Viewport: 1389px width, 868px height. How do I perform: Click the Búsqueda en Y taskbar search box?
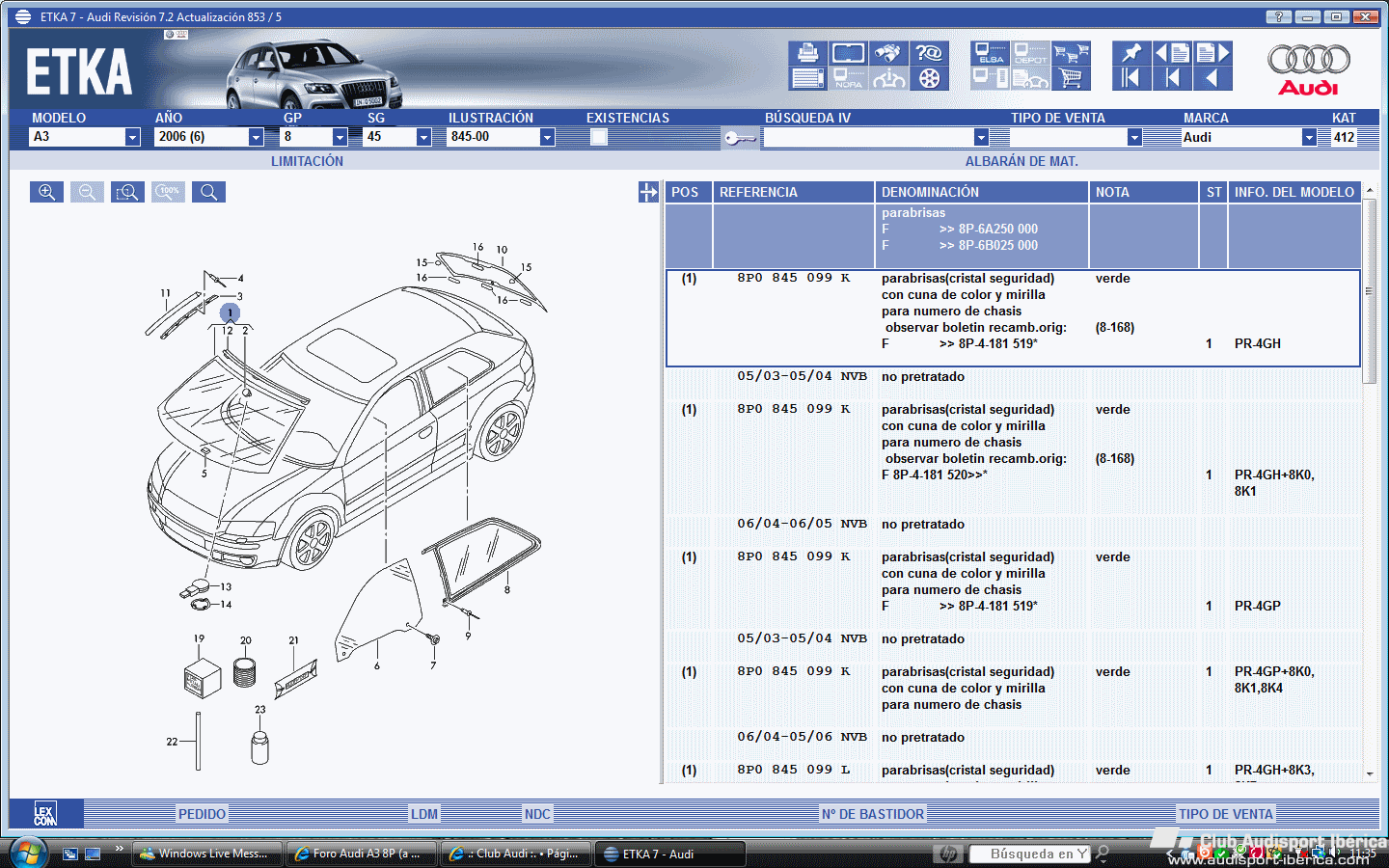click(x=1029, y=854)
